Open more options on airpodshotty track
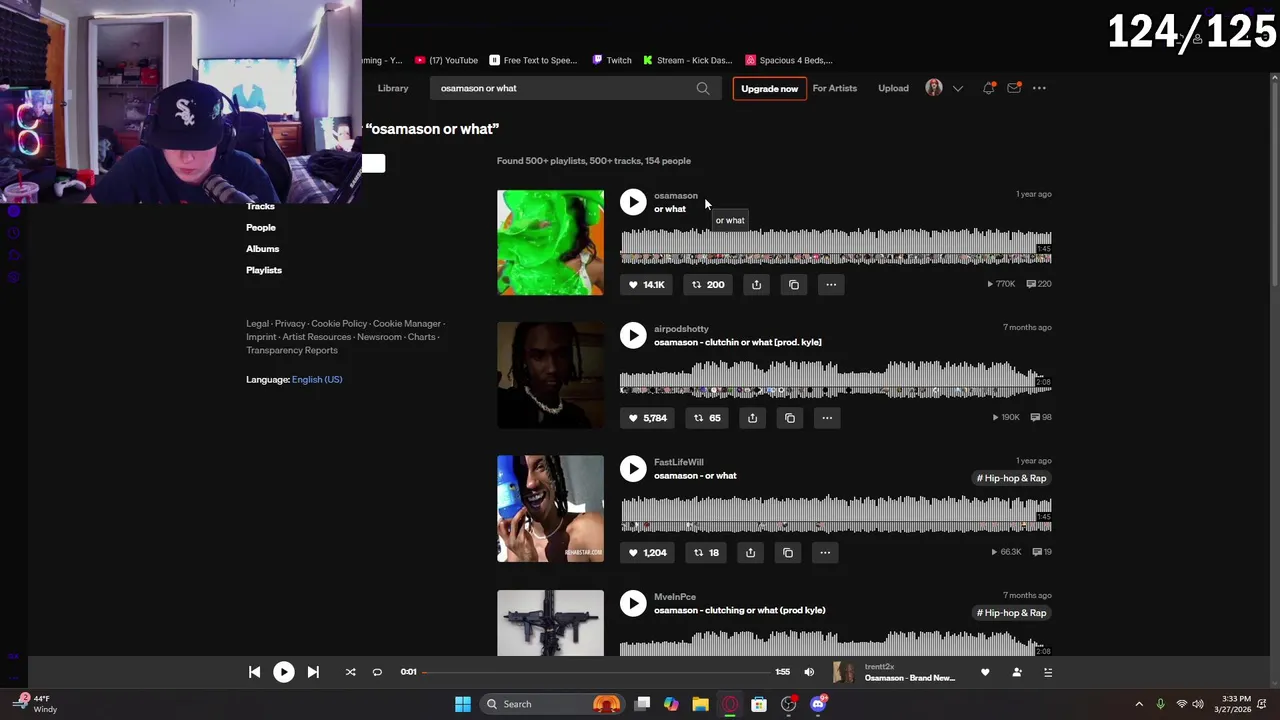Viewport: 1280px width, 720px height. click(827, 418)
